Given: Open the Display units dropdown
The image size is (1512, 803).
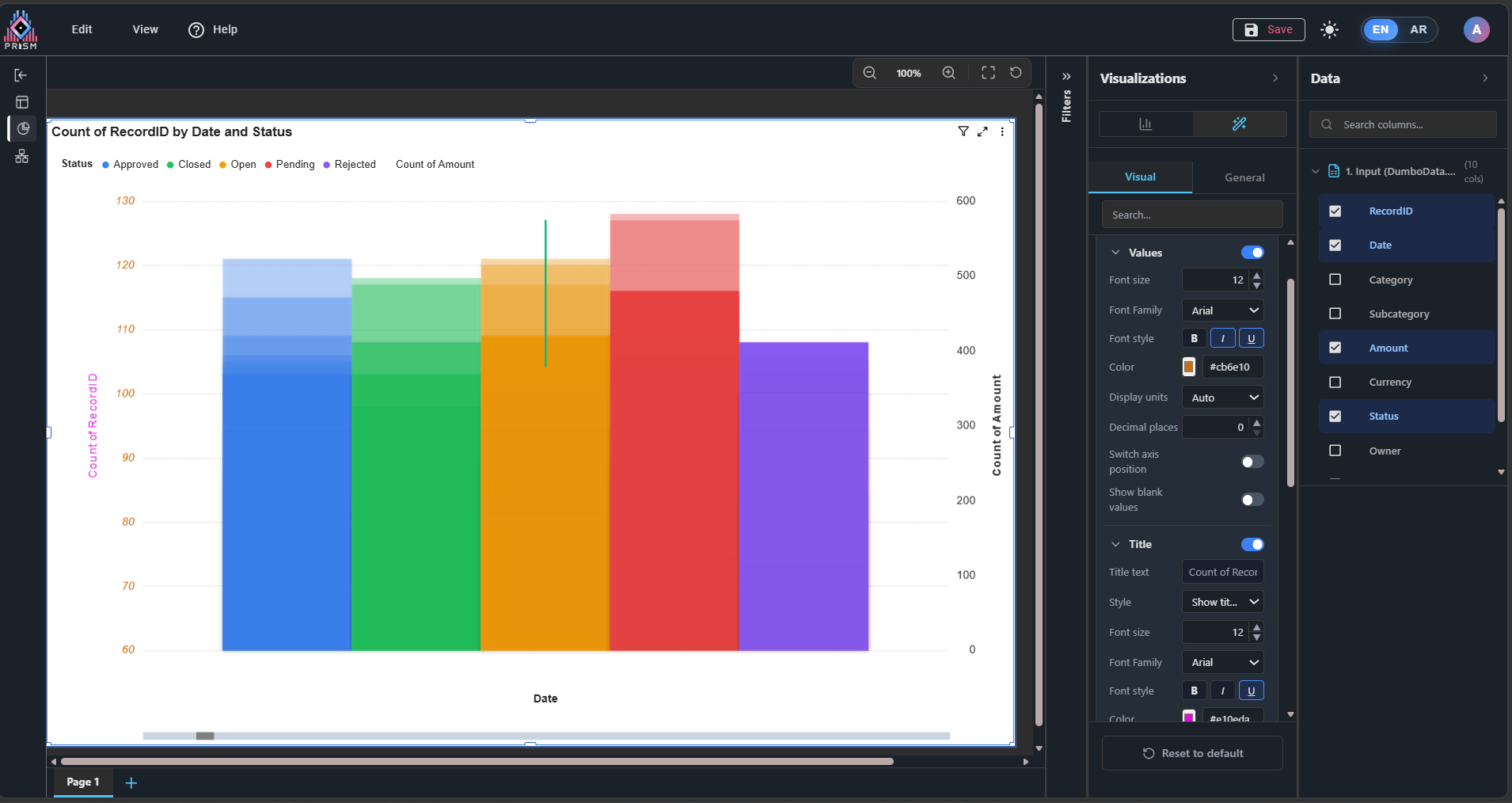Looking at the screenshot, I should [1222, 398].
